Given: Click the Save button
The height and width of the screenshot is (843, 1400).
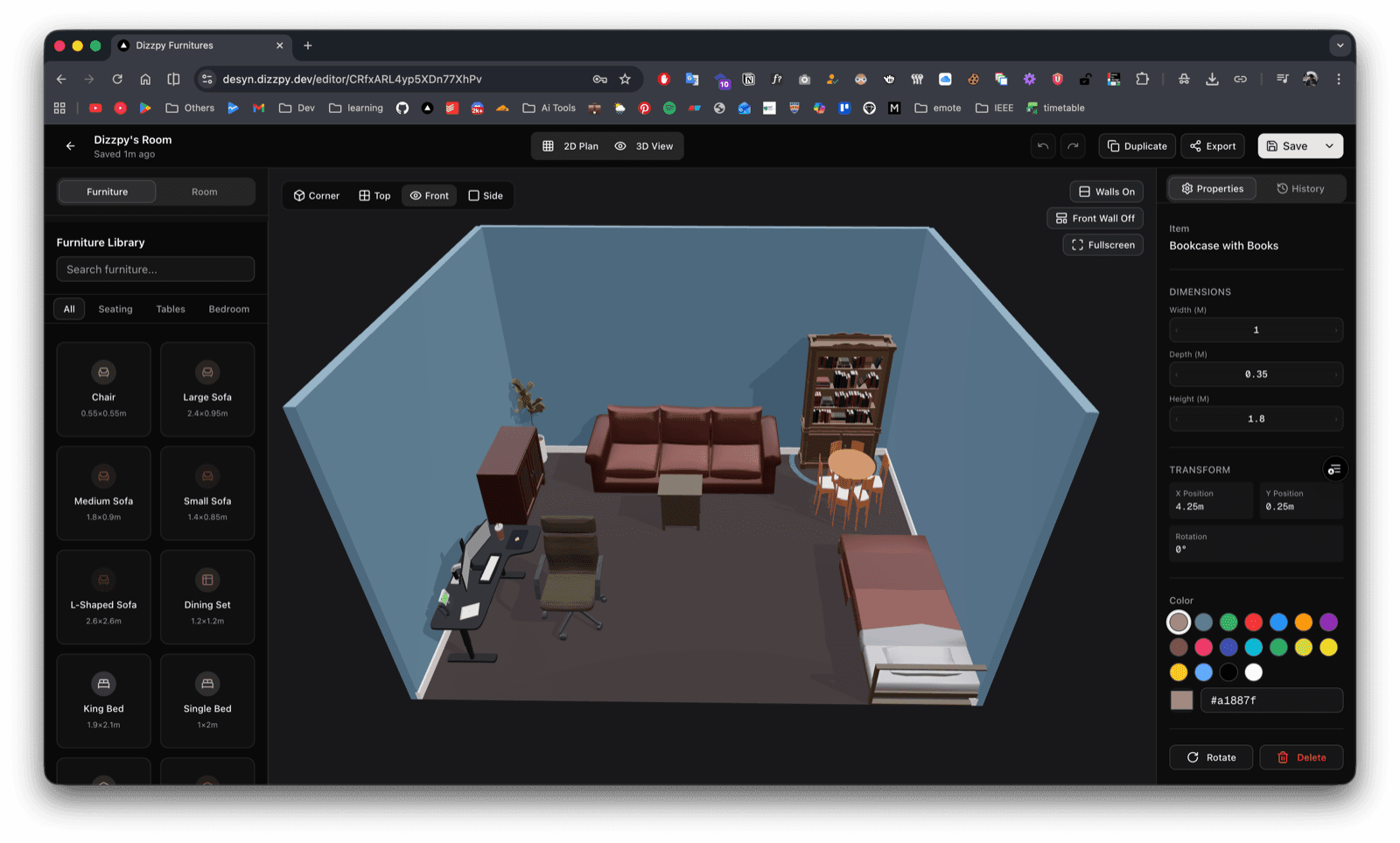Looking at the screenshot, I should click(1287, 146).
